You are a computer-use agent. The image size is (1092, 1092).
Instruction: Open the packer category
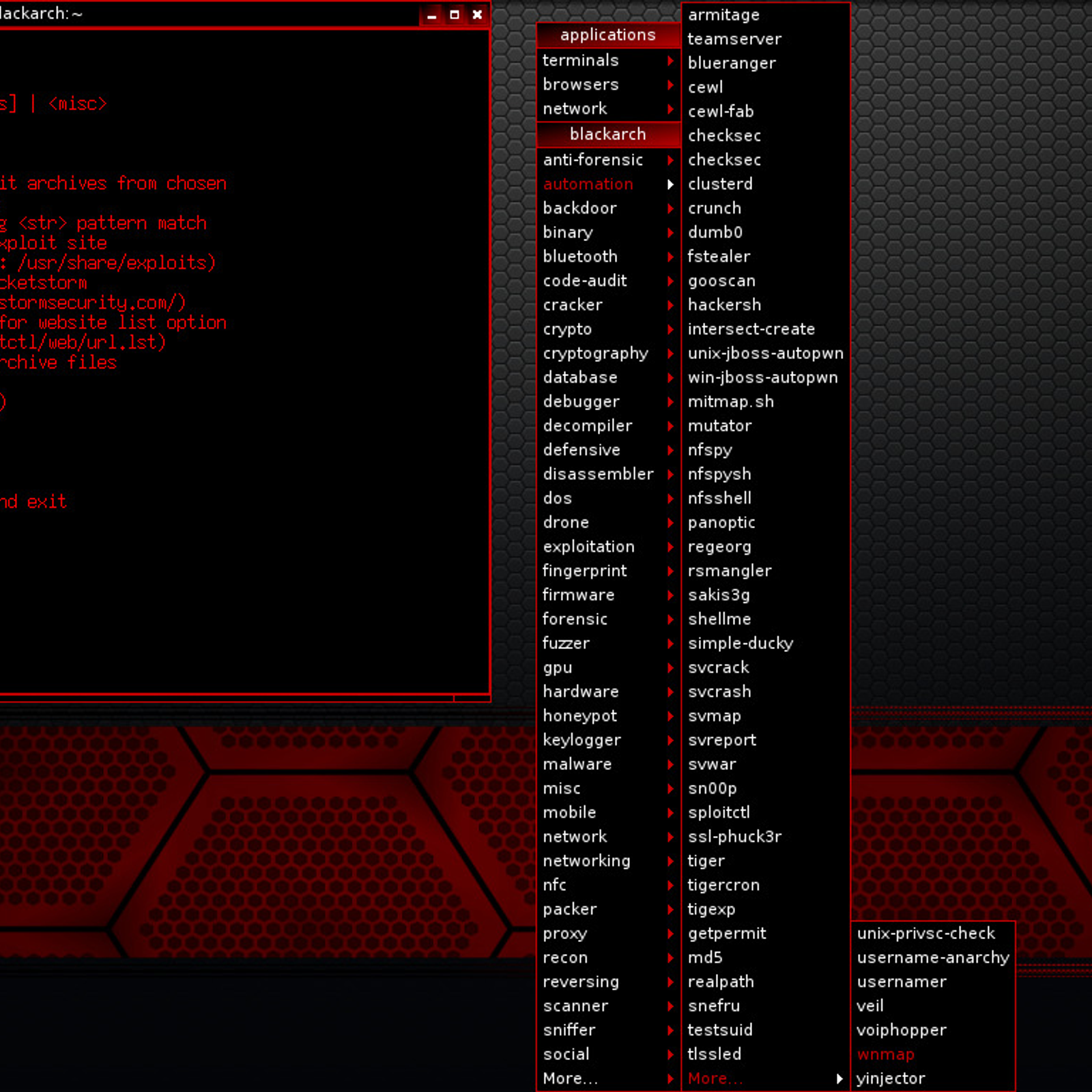(609, 910)
